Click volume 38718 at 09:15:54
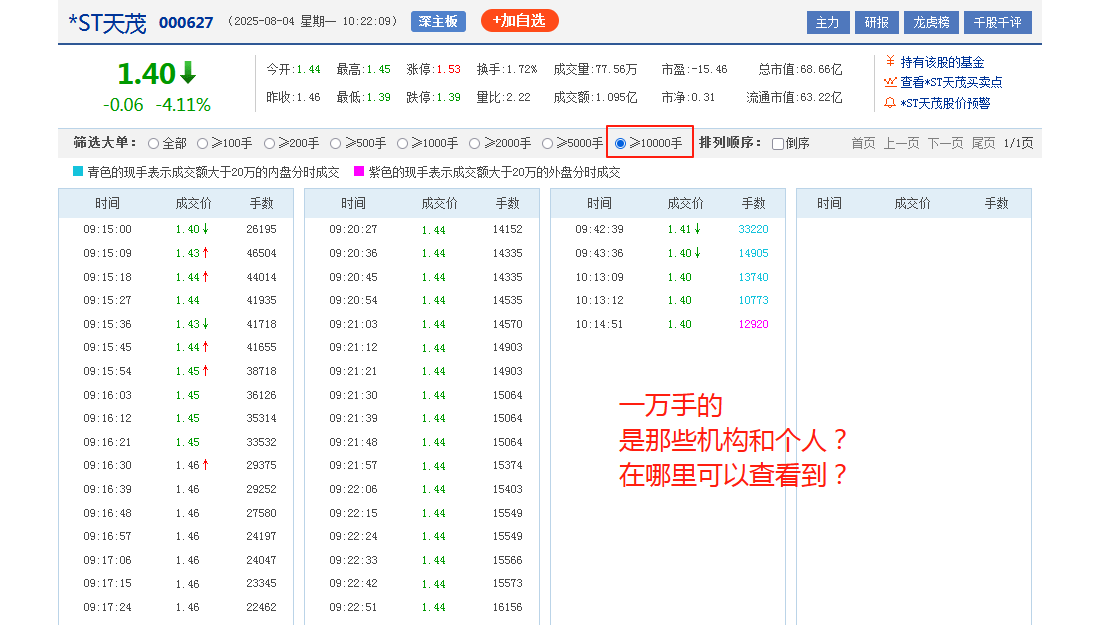This screenshot has width=1120, height=625. (261, 371)
